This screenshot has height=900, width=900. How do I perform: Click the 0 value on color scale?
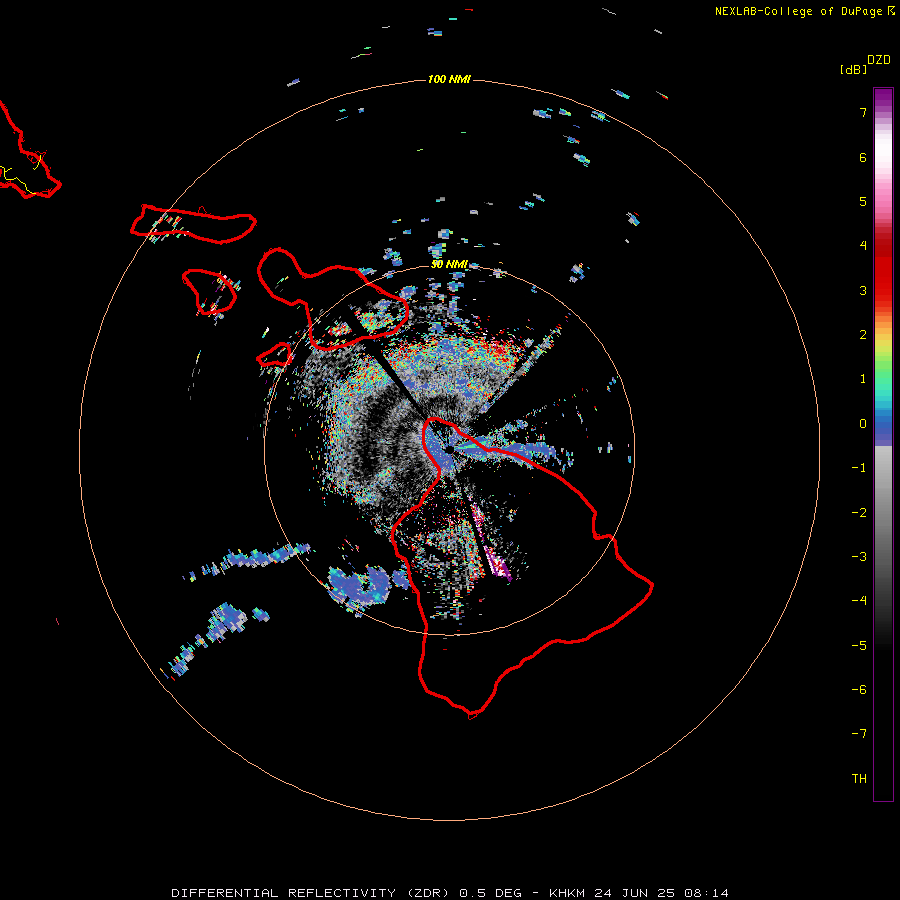click(863, 424)
